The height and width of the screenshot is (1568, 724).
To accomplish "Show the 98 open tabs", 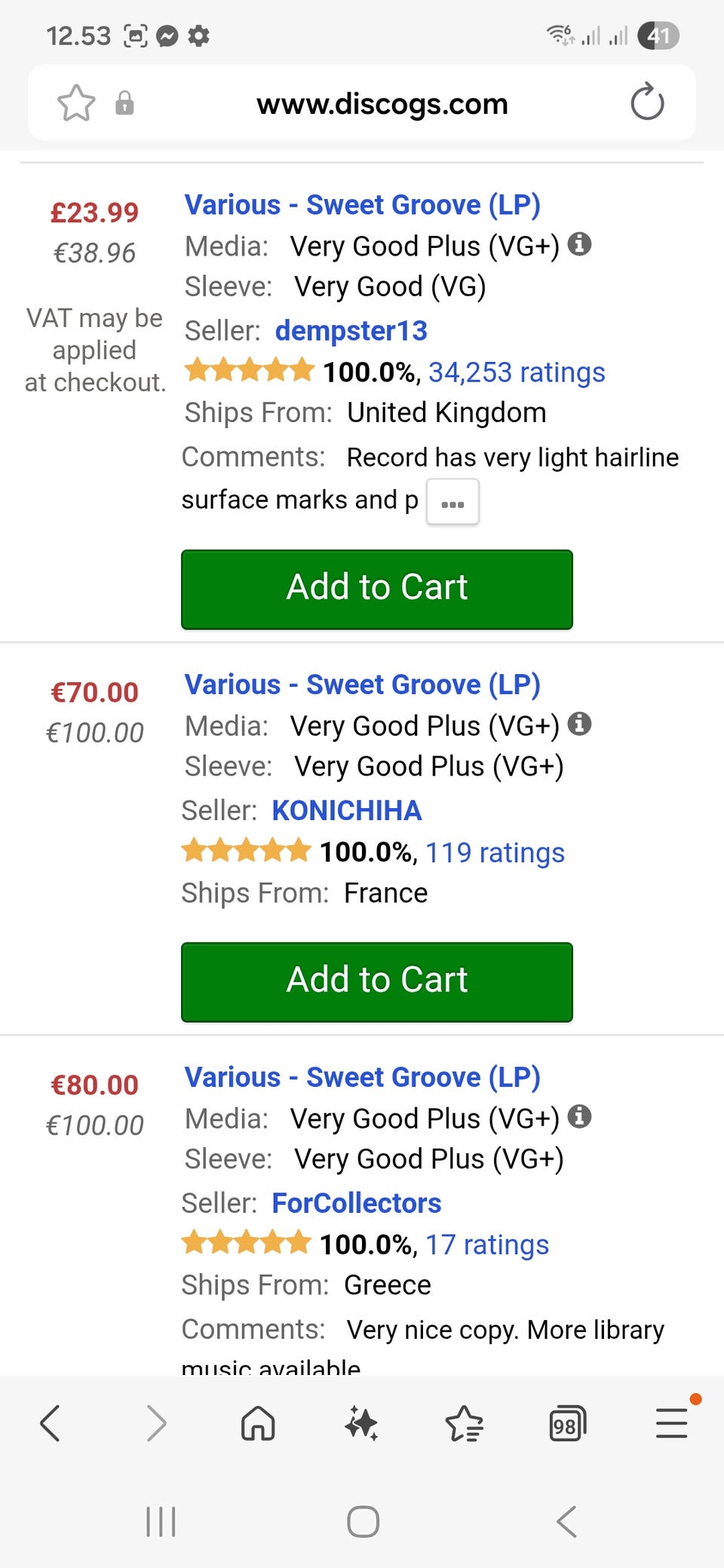I will pos(567,1423).
